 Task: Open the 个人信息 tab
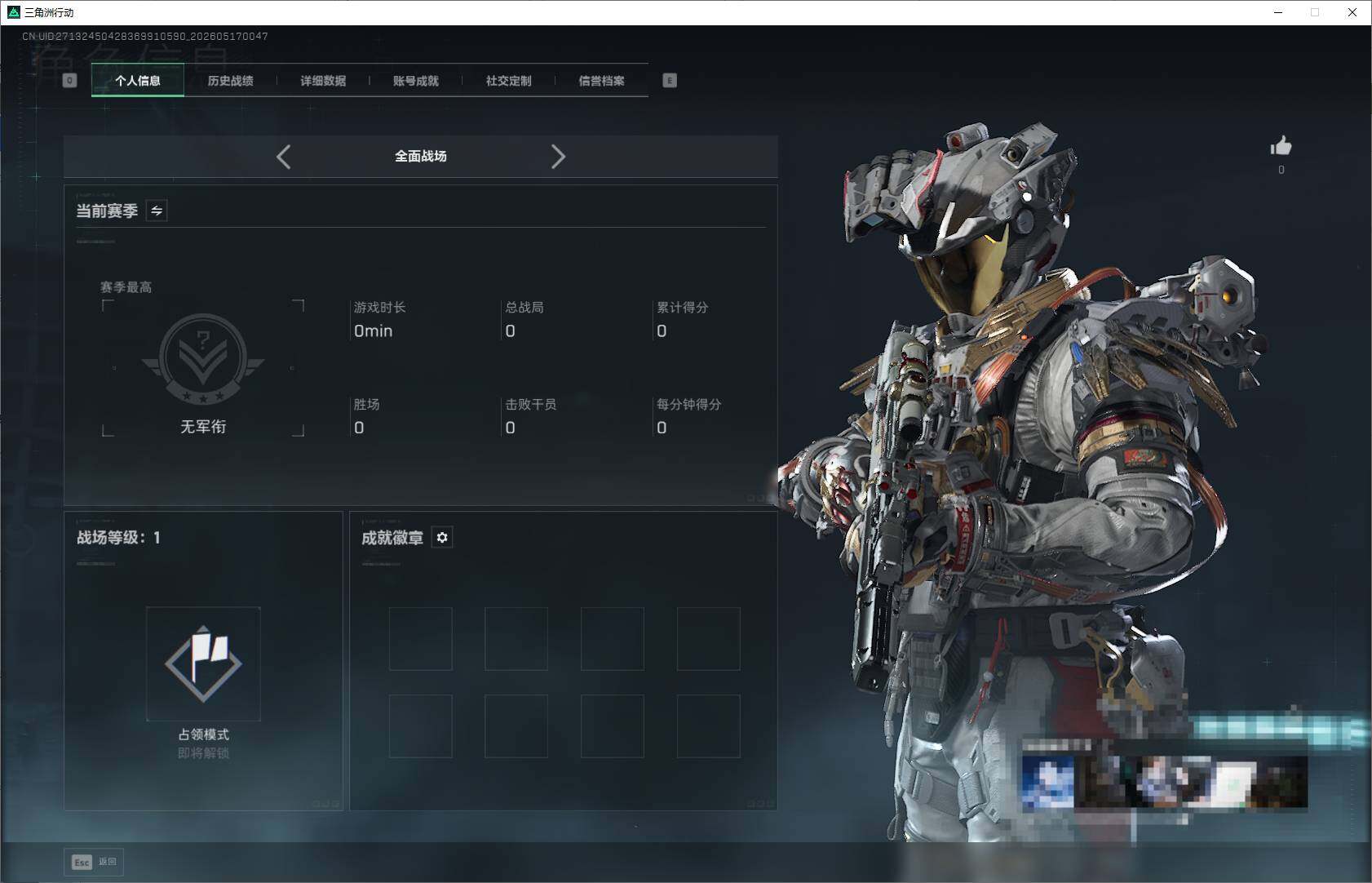138,81
